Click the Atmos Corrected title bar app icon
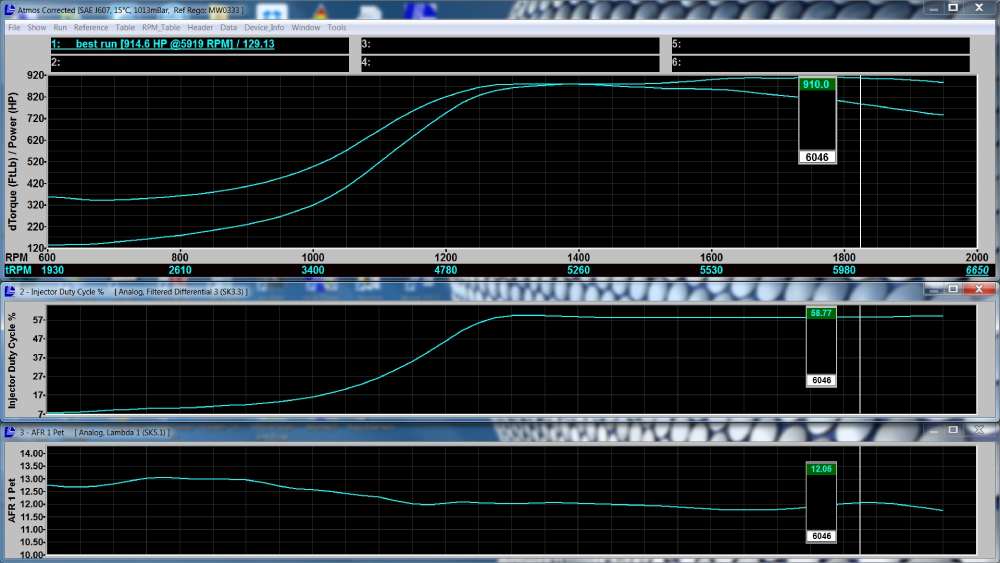Screen dimensions: 1000x563 click(9, 9)
